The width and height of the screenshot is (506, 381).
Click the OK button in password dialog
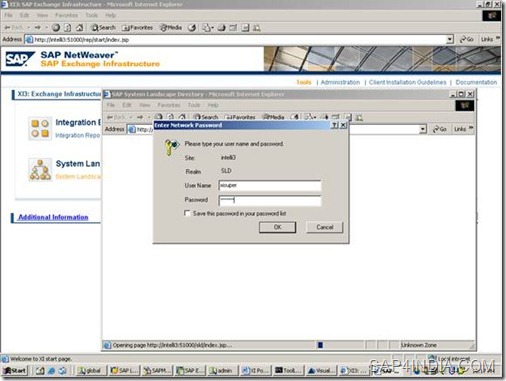coord(277,227)
